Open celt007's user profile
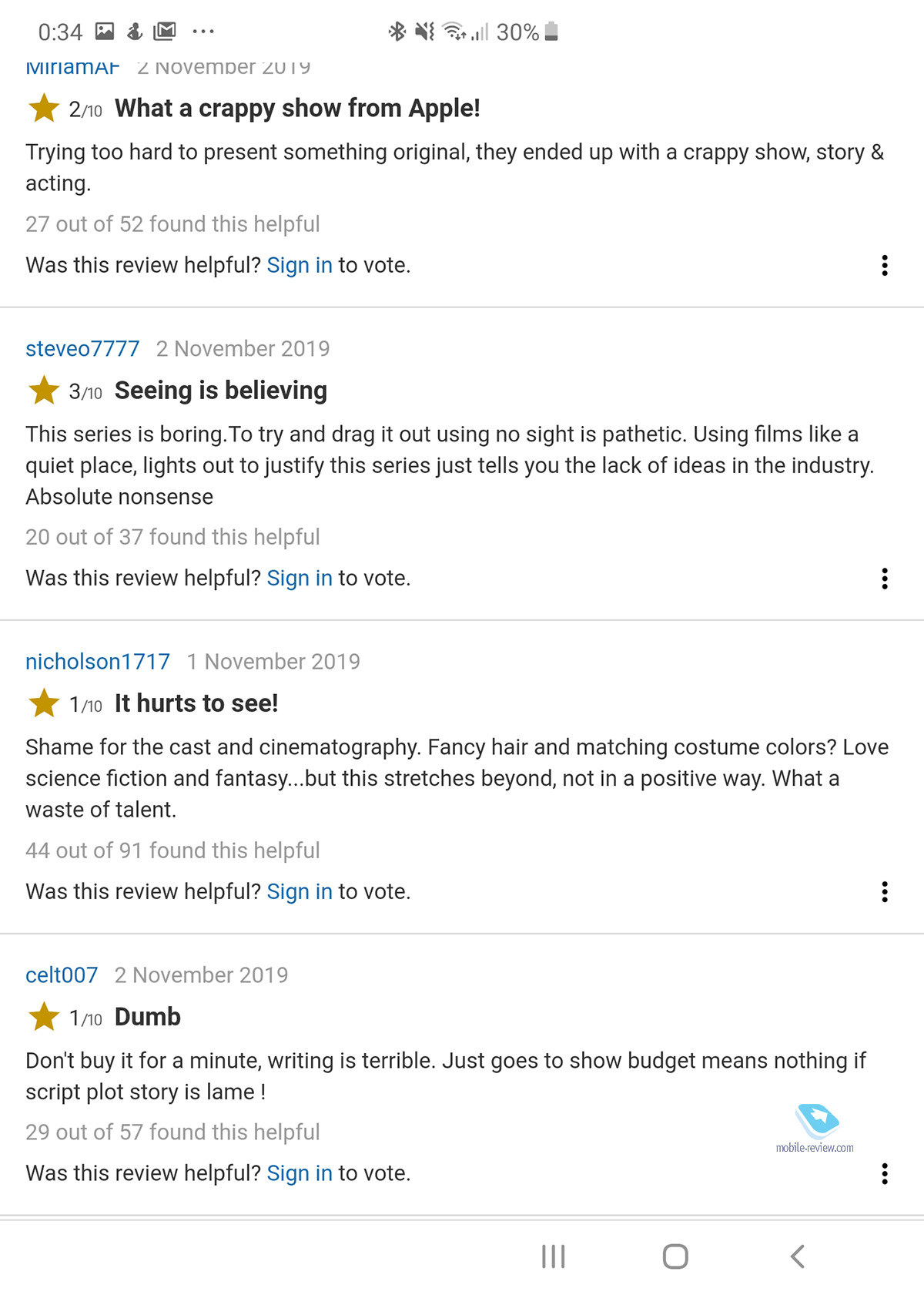The width and height of the screenshot is (924, 1295). tap(62, 975)
